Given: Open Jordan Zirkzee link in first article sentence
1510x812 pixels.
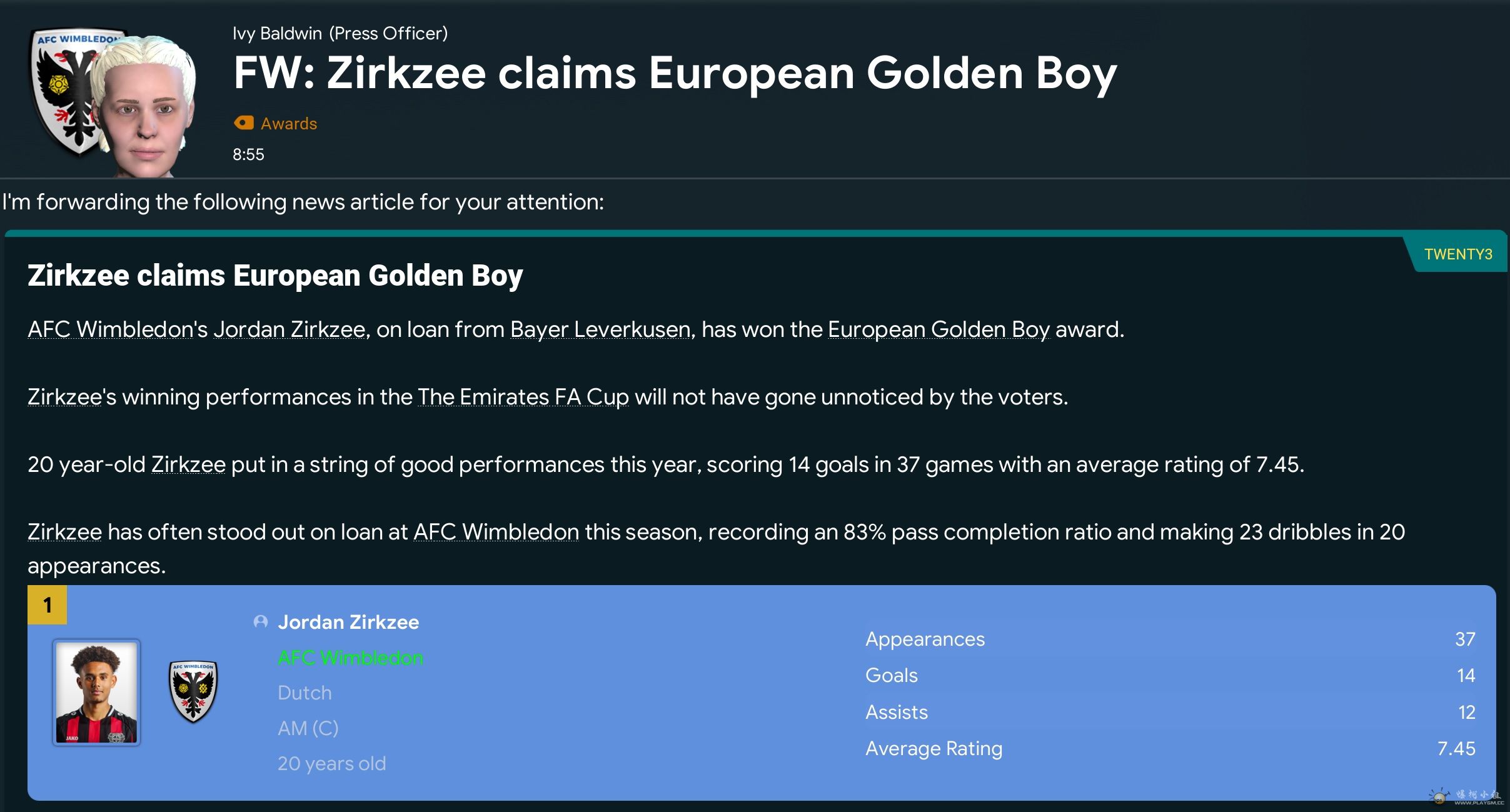Looking at the screenshot, I should pyautogui.click(x=289, y=329).
